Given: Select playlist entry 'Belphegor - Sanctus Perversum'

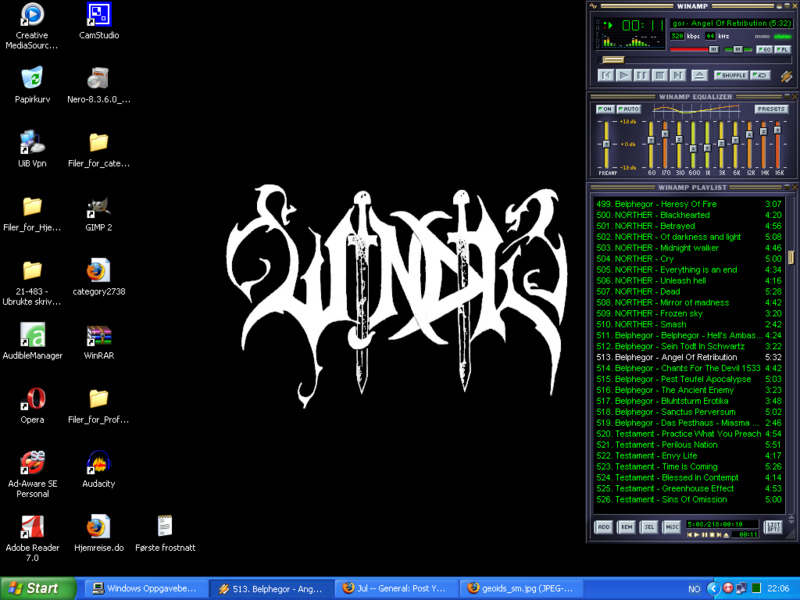Looking at the screenshot, I should point(688,412).
